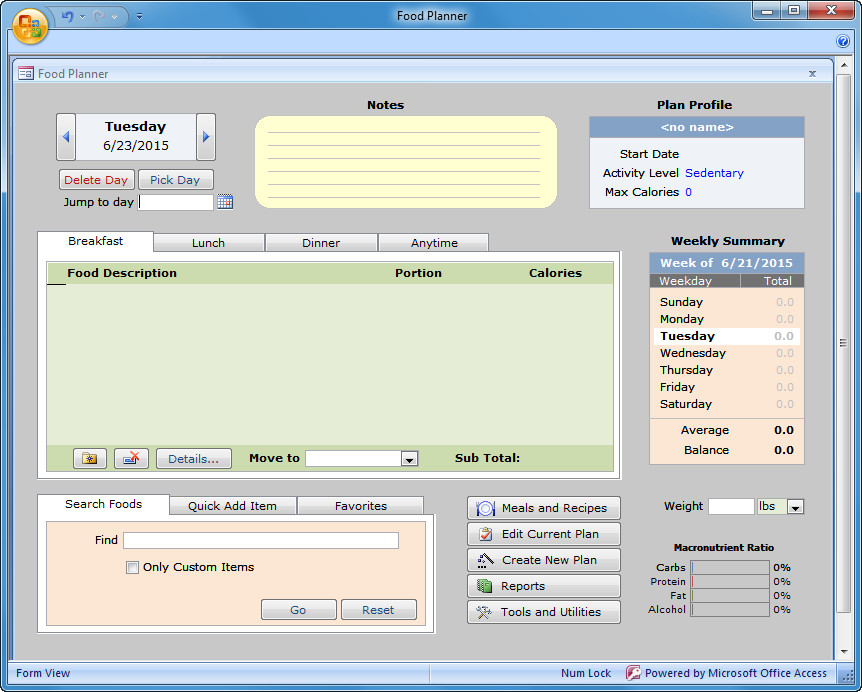Select Friday in Weekly Summary
Image resolution: width=862 pixels, height=692 pixels.
(727, 387)
